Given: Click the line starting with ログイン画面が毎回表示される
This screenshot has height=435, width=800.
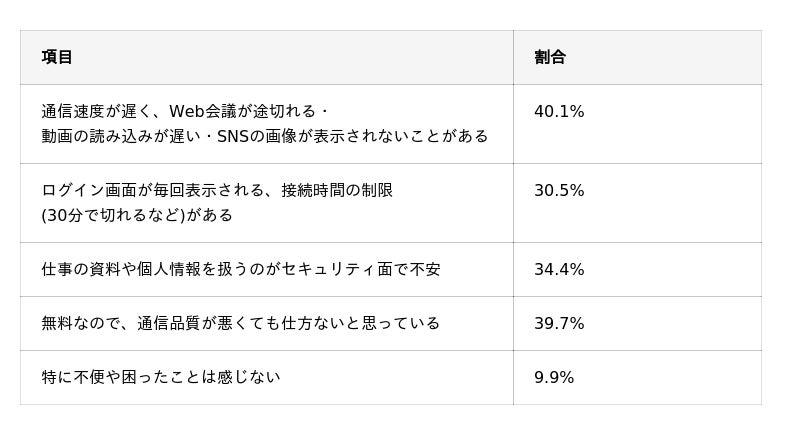Looking at the screenshot, I should point(217,191).
